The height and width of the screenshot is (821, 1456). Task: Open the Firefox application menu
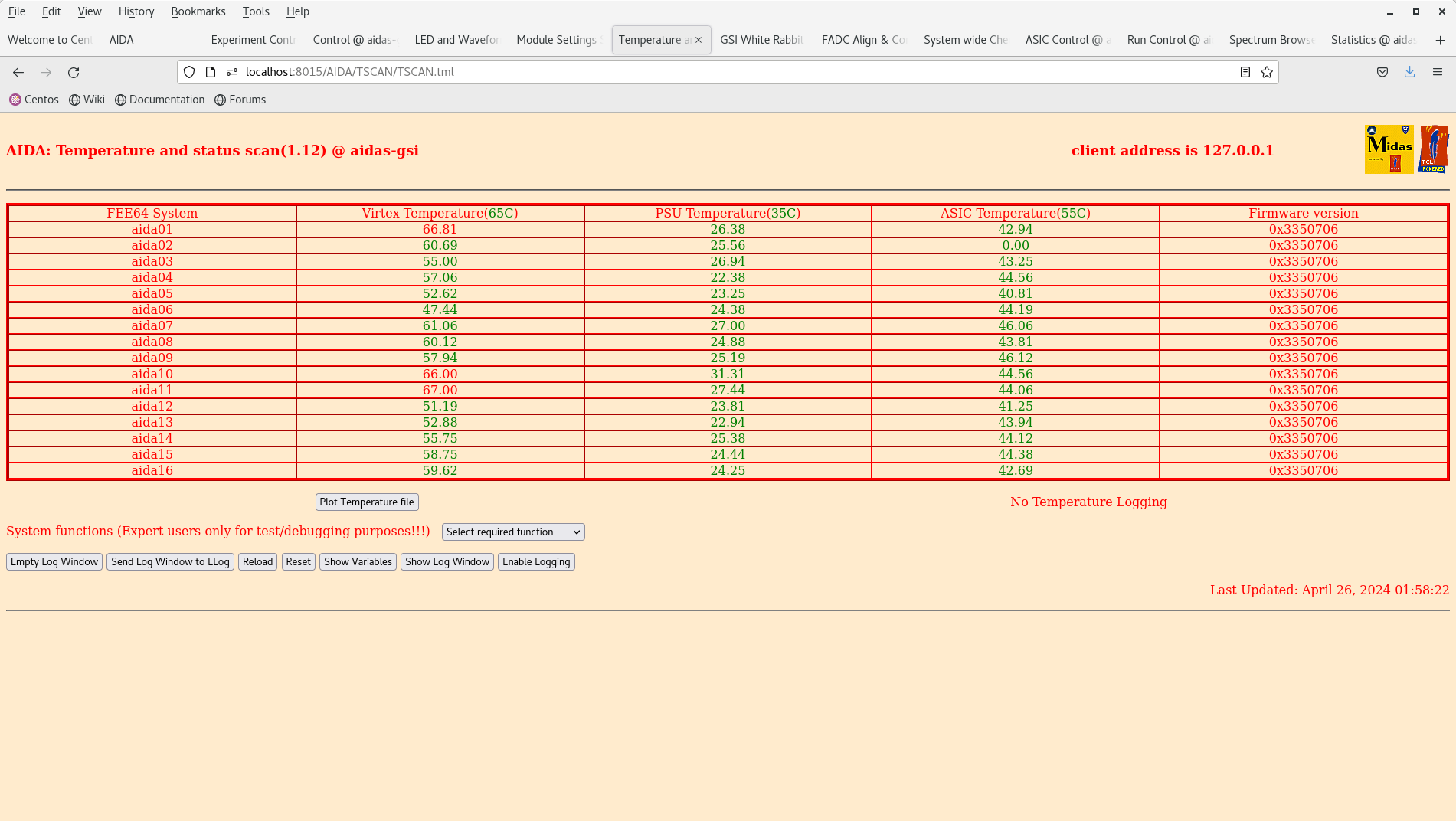1438,72
